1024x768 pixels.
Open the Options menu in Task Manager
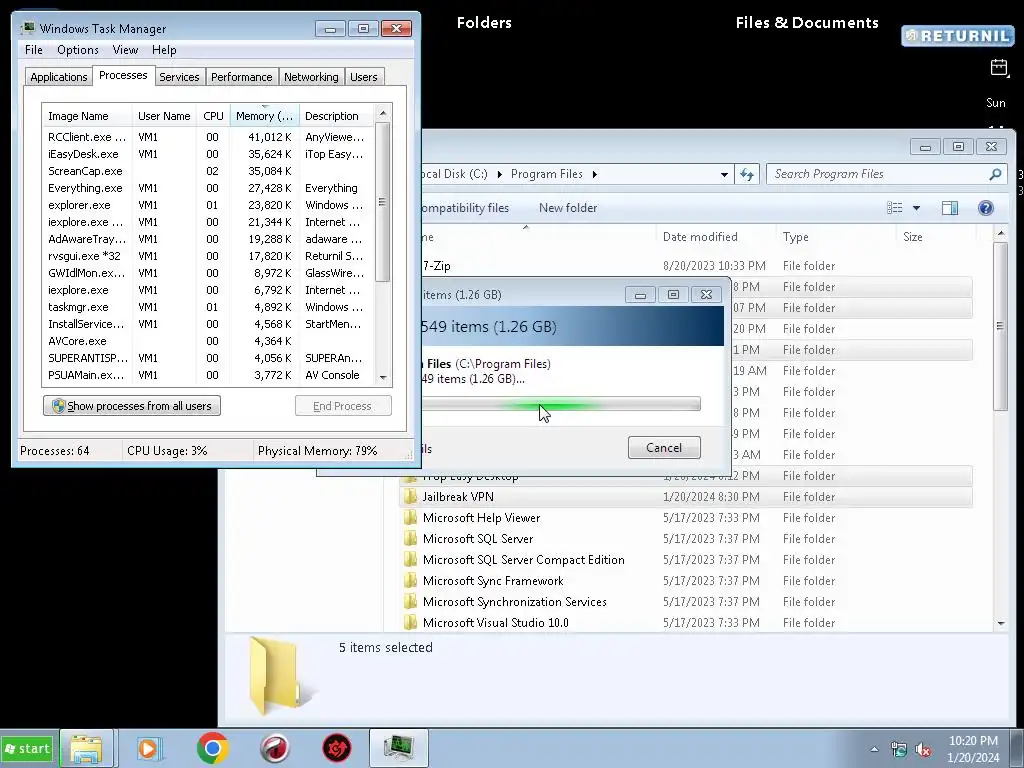click(x=78, y=50)
